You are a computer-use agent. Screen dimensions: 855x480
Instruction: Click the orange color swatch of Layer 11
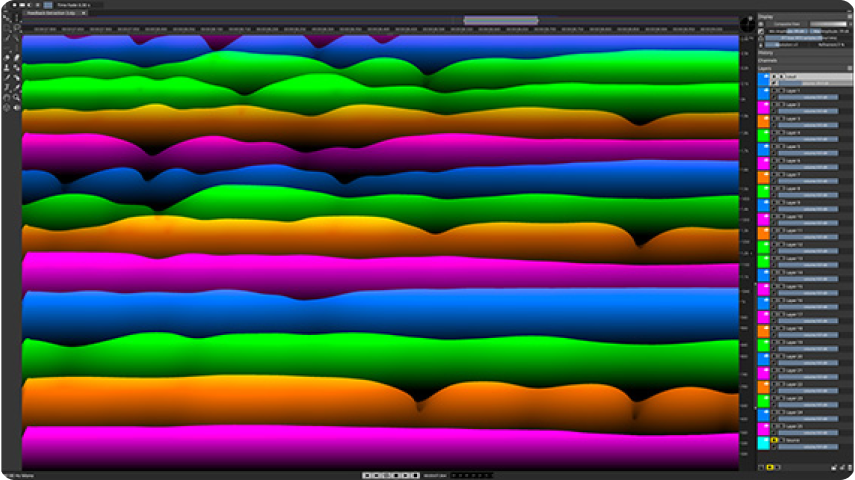click(x=763, y=231)
